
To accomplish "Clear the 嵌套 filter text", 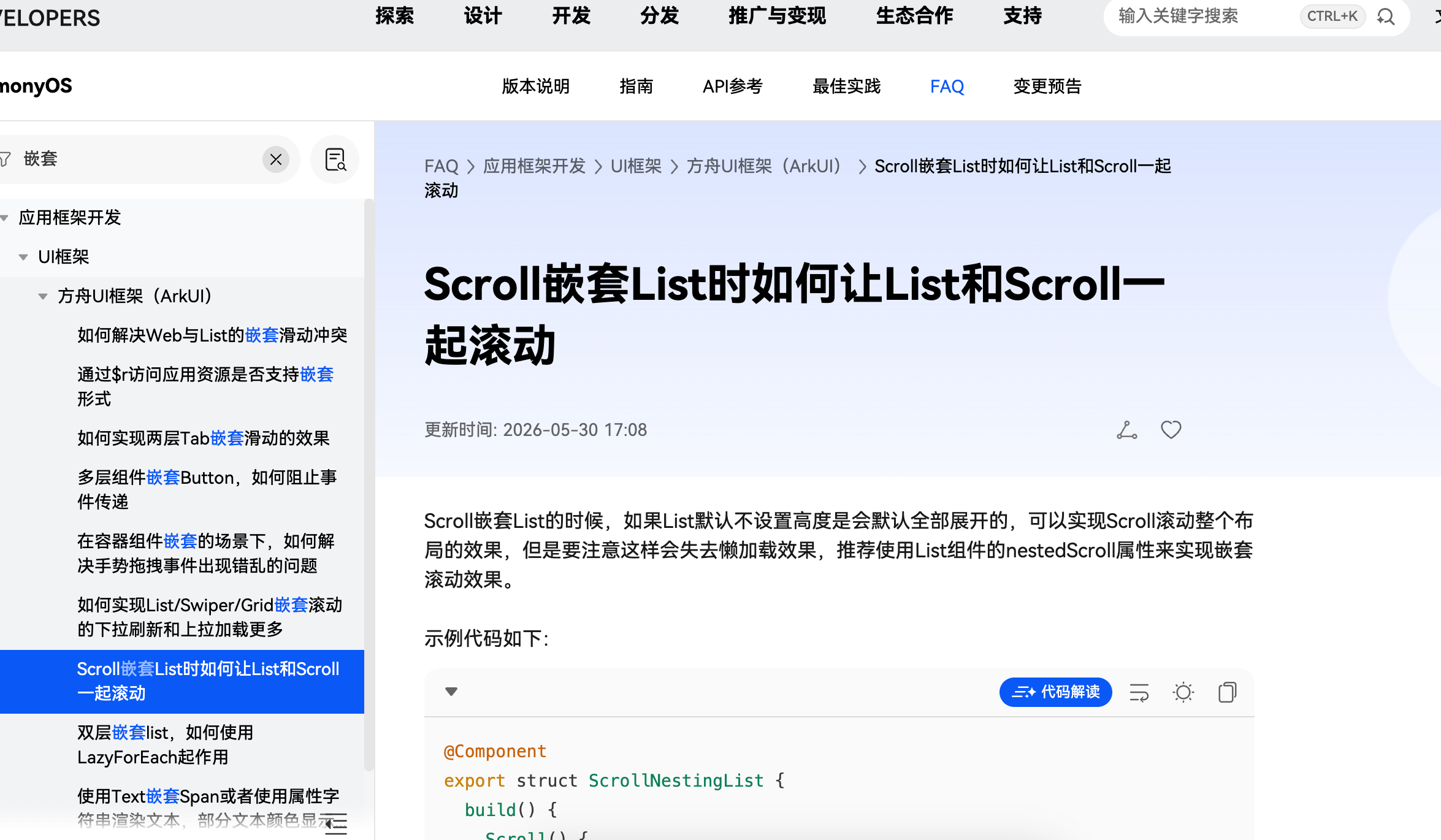I will click(276, 159).
